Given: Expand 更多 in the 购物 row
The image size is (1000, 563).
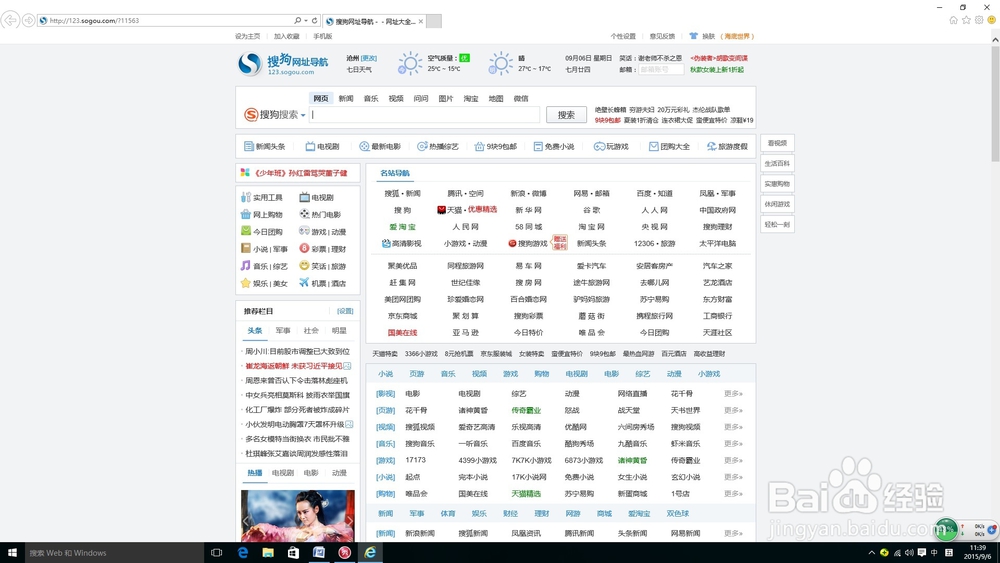Looking at the screenshot, I should [733, 494].
